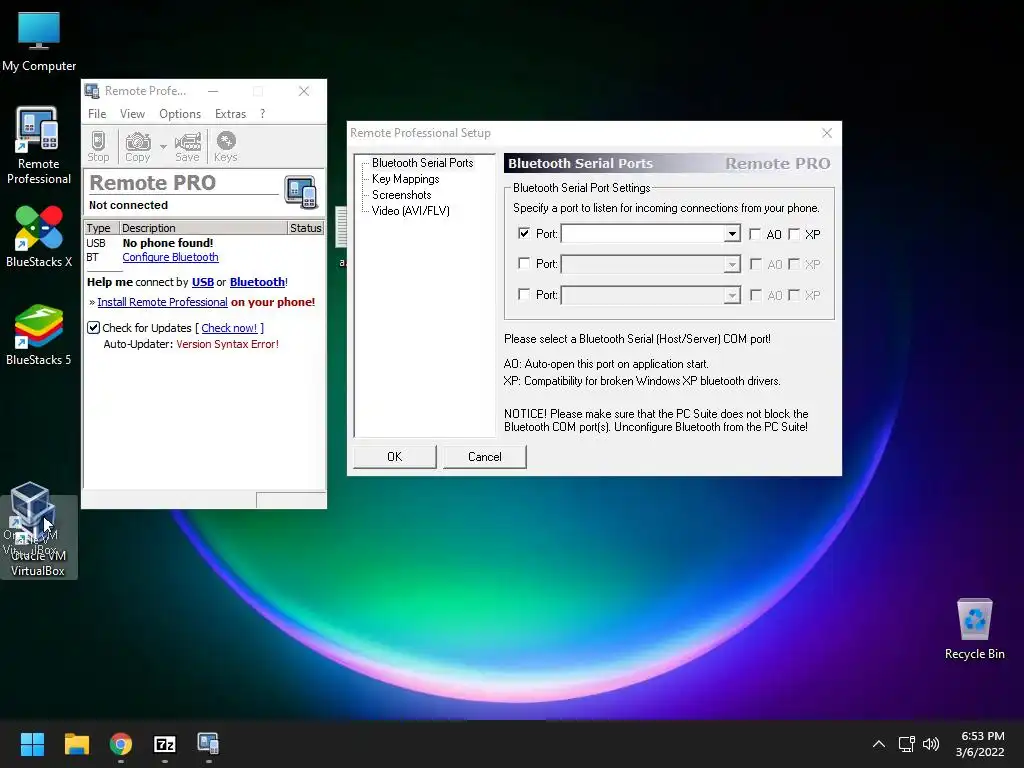
Task: Click the 'Not connected' status text
Action: pyautogui.click(x=129, y=205)
